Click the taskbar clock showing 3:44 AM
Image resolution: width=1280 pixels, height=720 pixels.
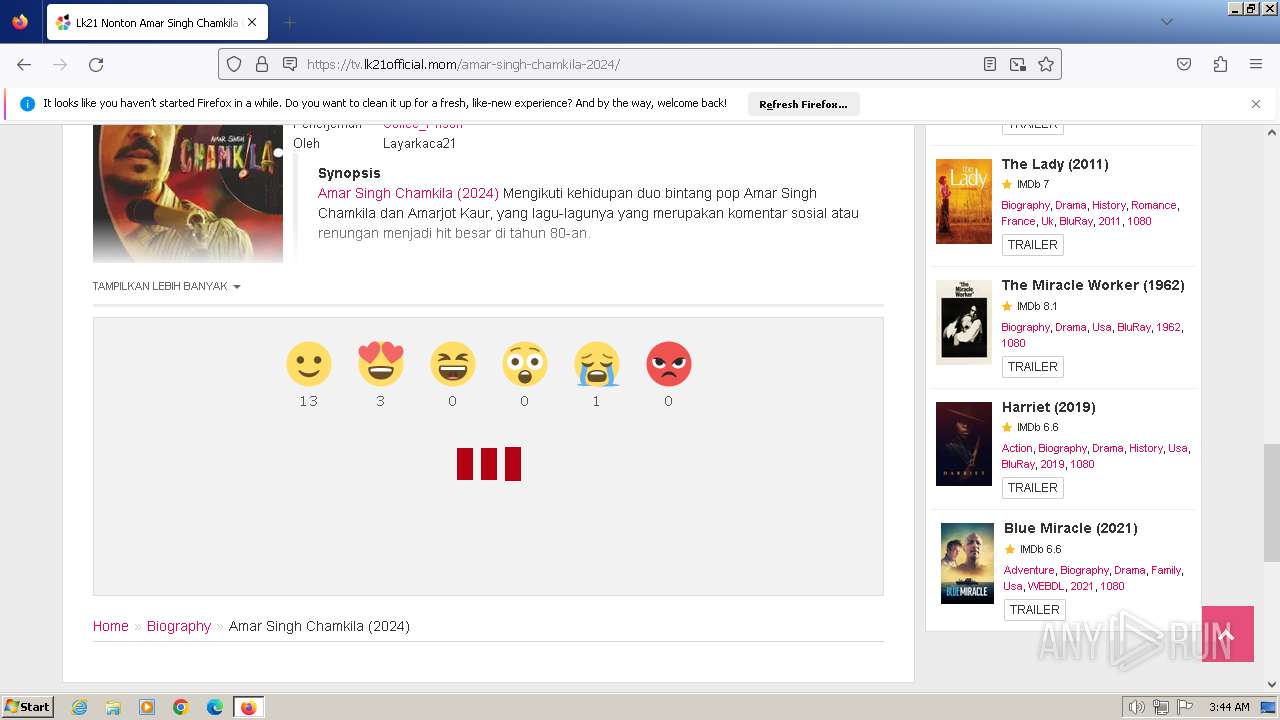click(1229, 707)
